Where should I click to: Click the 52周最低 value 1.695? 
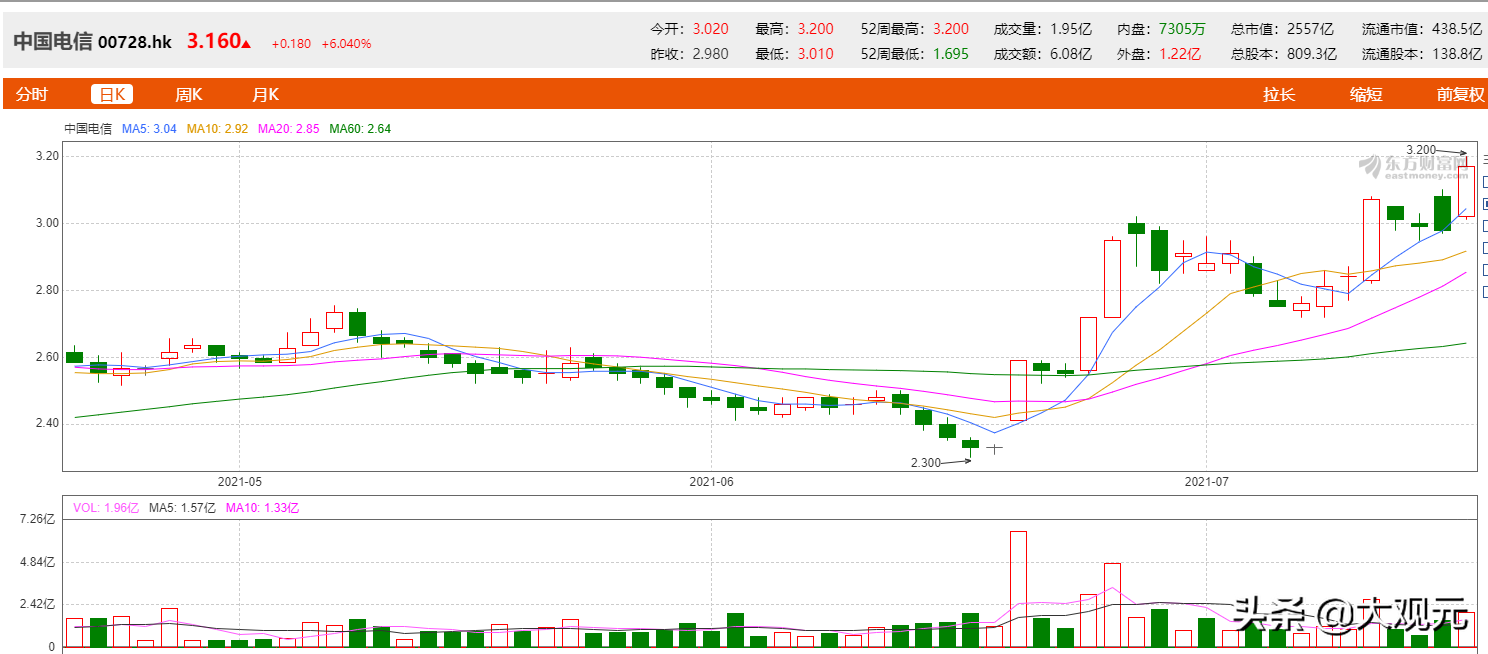coord(951,54)
